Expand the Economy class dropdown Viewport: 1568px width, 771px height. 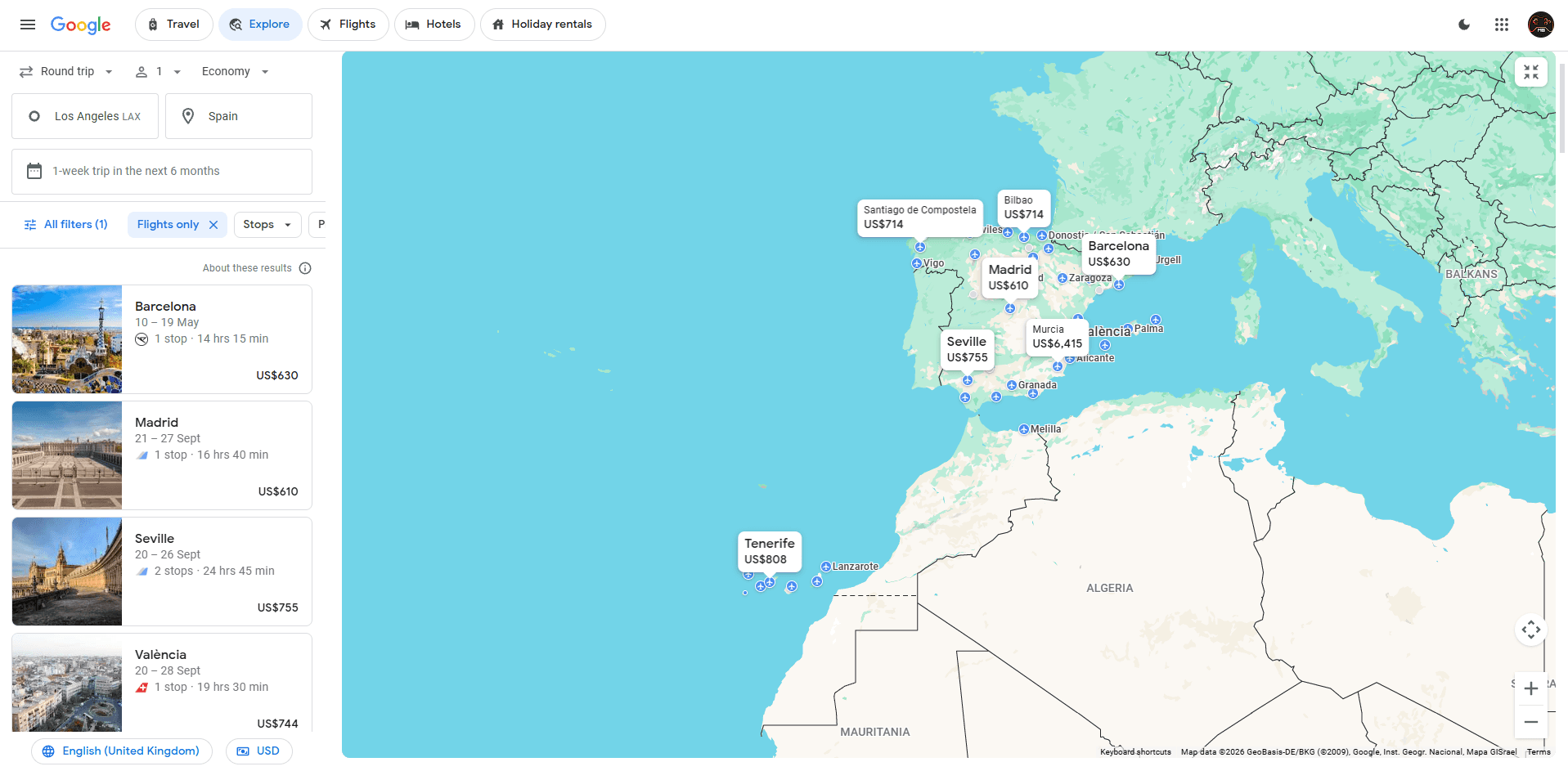[x=235, y=72]
